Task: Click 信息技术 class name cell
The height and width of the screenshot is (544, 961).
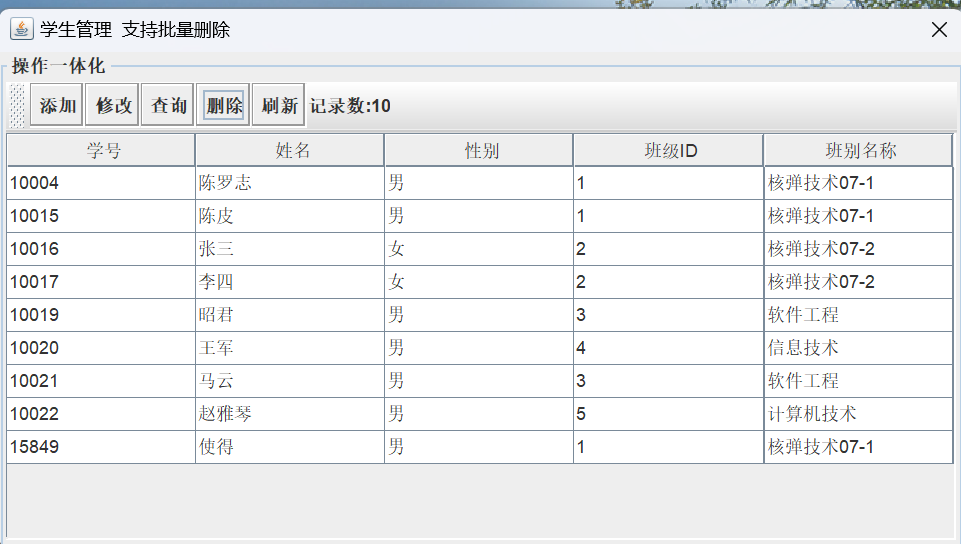Action: [859, 349]
